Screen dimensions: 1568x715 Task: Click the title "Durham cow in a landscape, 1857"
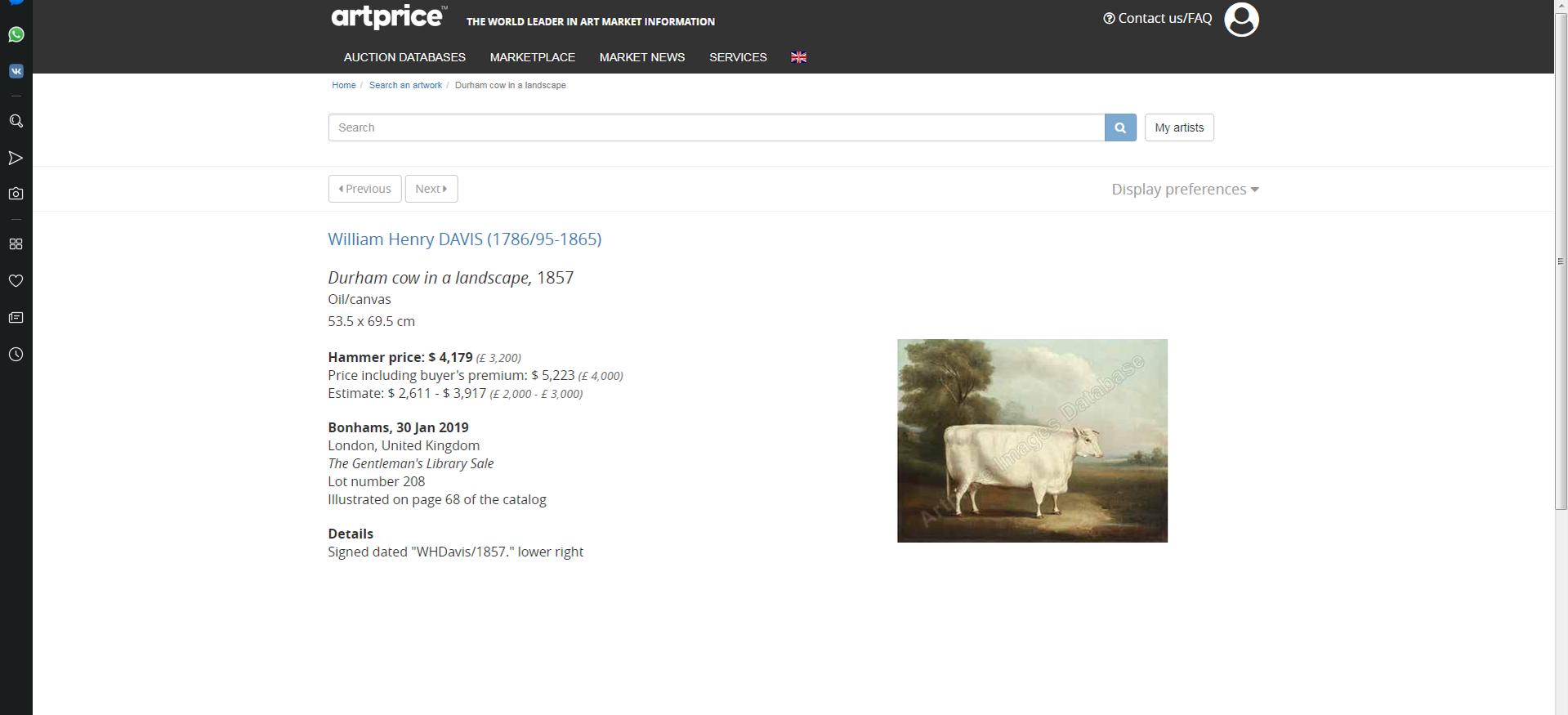450,278
